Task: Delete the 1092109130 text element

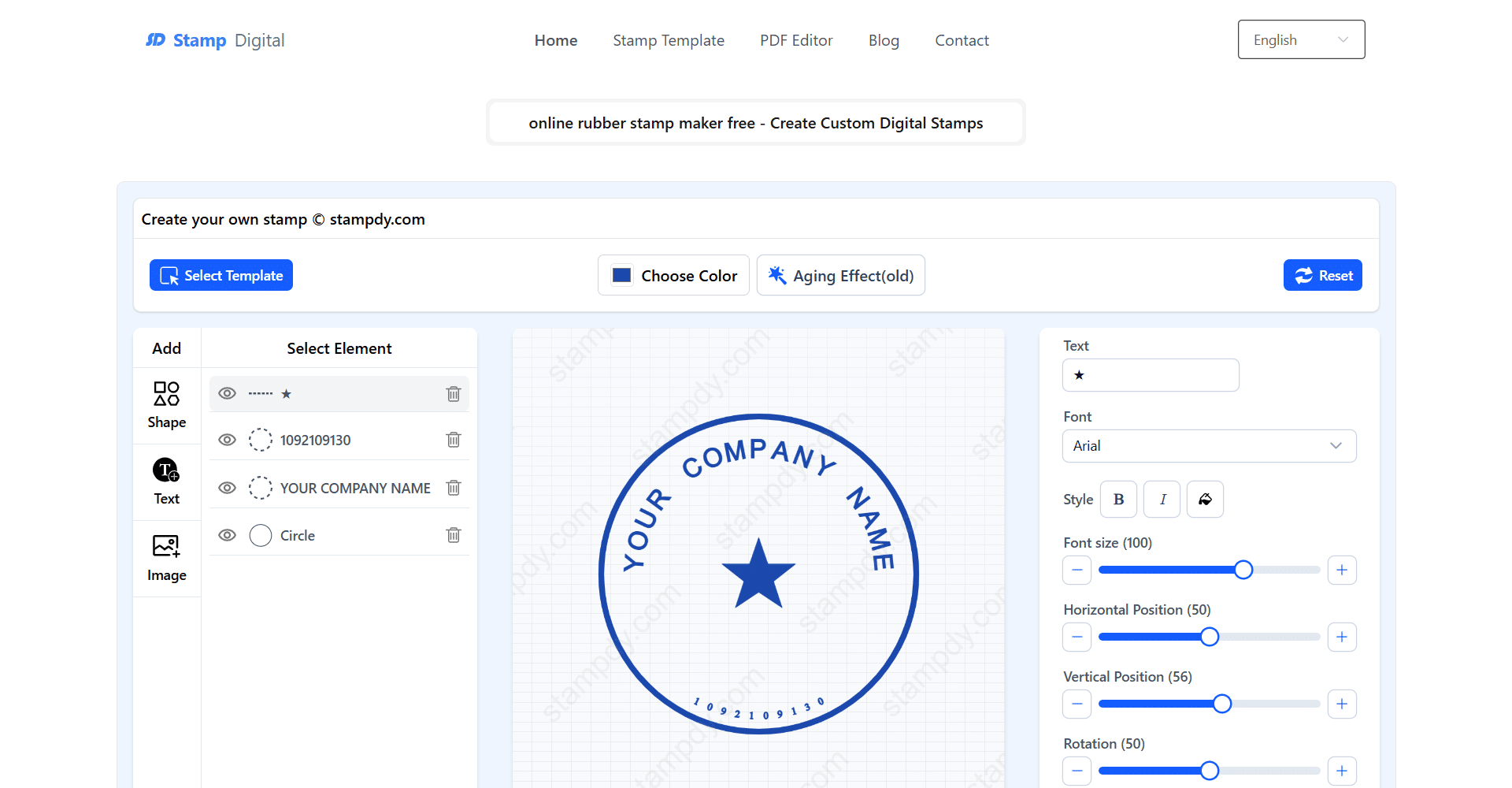Action: (453, 440)
